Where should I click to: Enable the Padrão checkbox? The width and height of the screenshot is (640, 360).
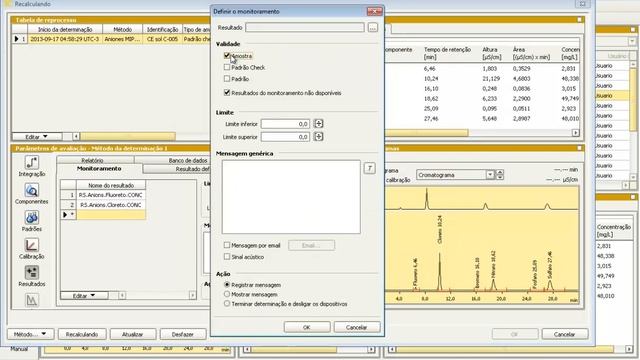coord(227,78)
